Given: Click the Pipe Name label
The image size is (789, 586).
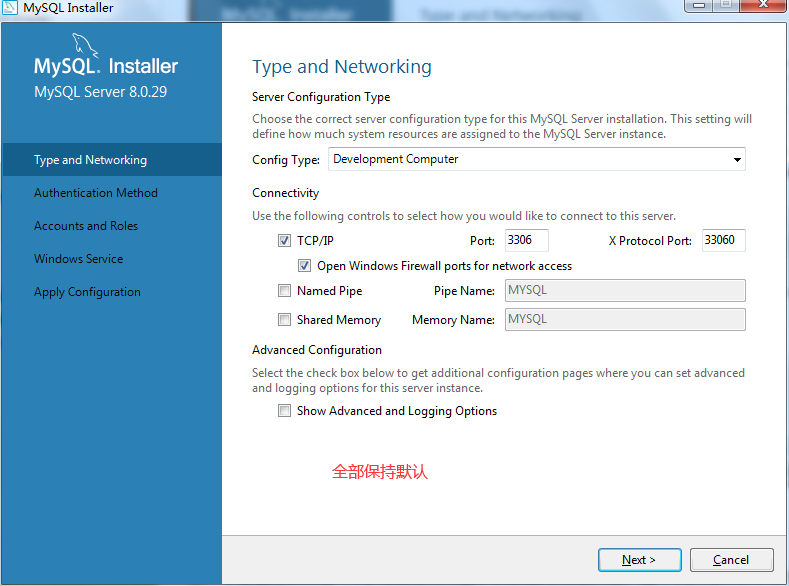Looking at the screenshot, I should coord(464,291).
